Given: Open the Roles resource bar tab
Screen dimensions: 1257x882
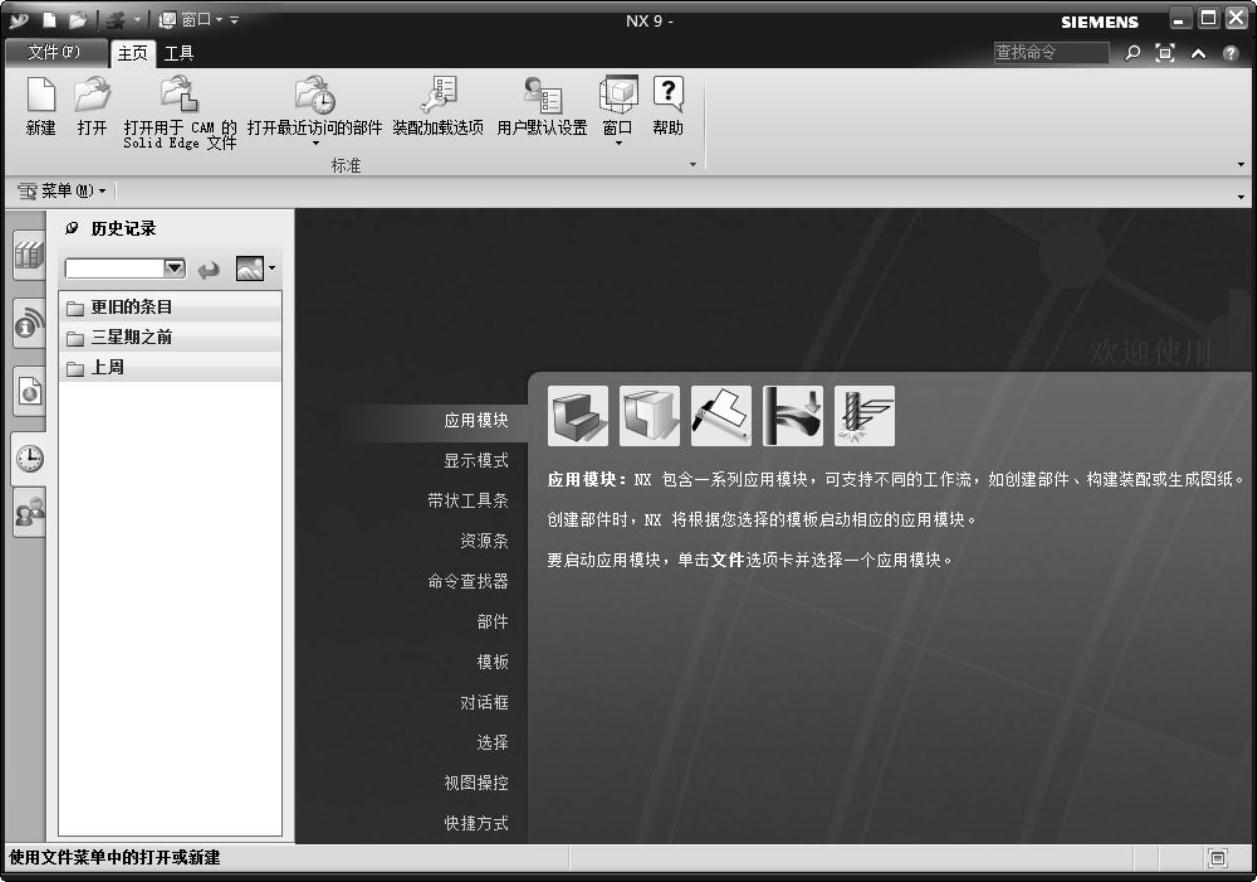Looking at the screenshot, I should click(x=28, y=511).
